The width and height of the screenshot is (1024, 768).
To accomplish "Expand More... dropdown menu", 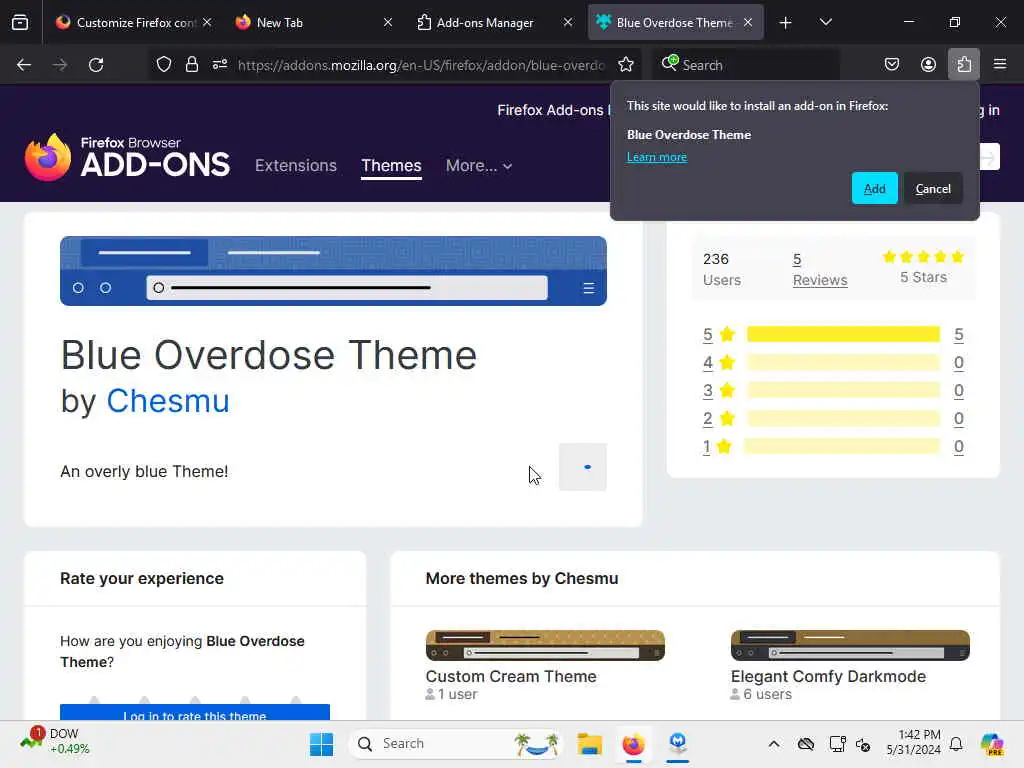I will click(479, 165).
